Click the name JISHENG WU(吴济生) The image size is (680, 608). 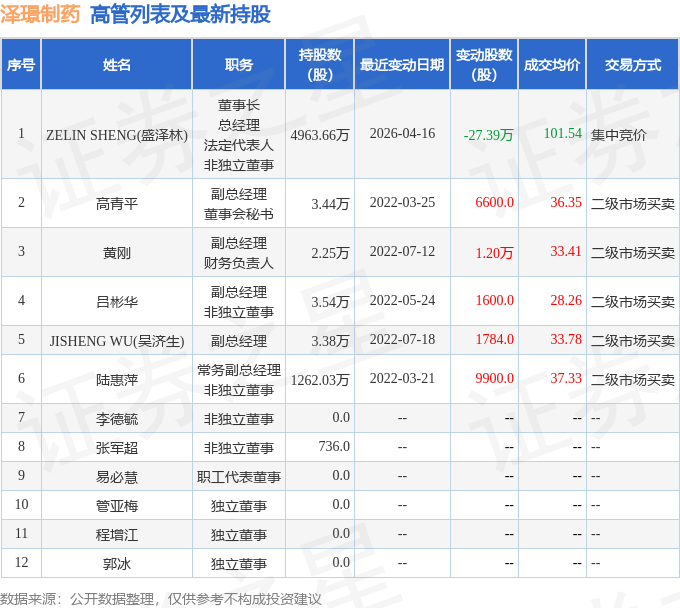(117, 341)
